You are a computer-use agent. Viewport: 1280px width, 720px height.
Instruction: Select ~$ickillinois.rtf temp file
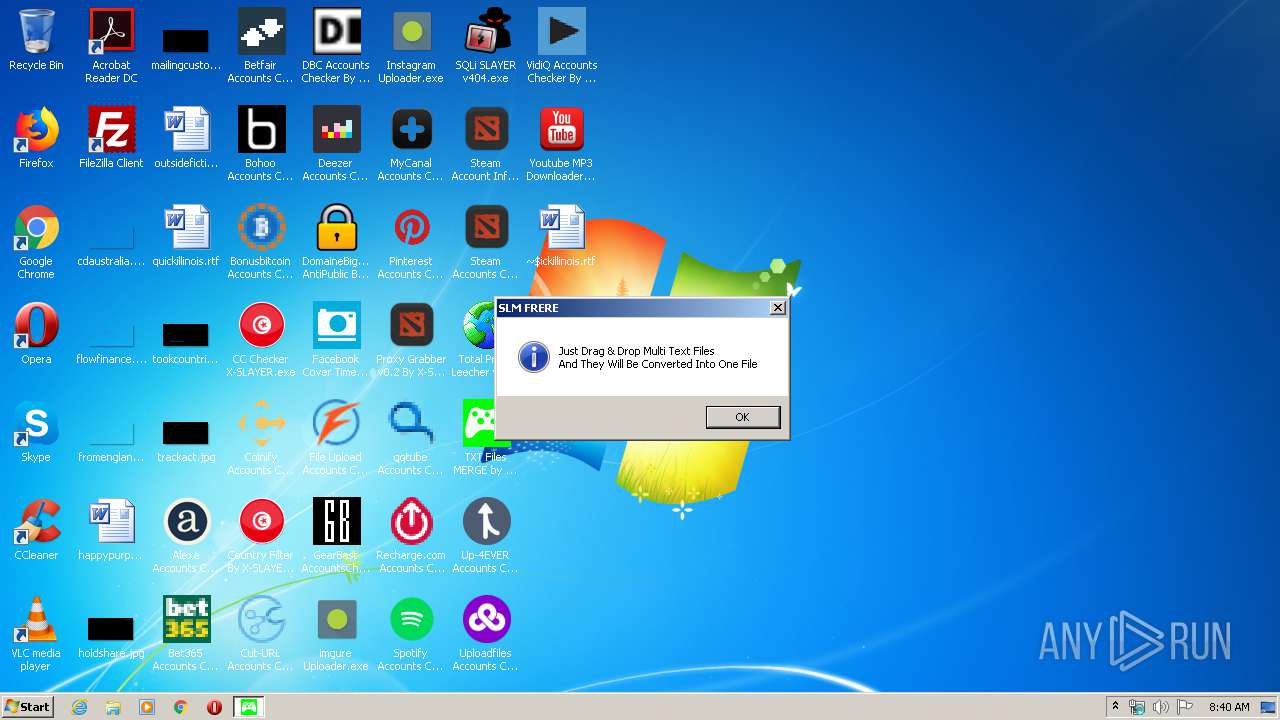[x=561, y=236]
